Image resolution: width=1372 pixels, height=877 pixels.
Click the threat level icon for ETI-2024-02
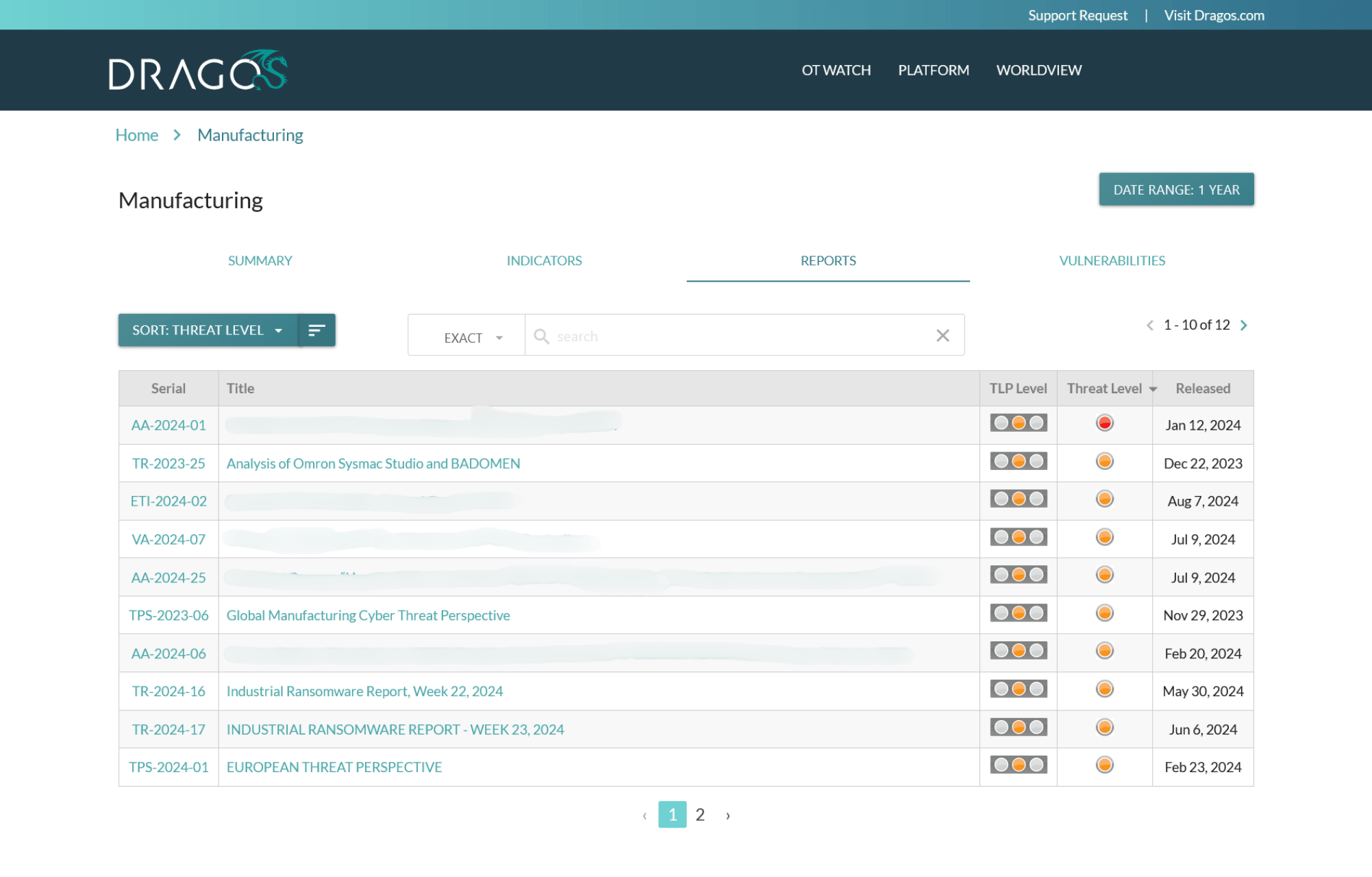pos(1104,499)
